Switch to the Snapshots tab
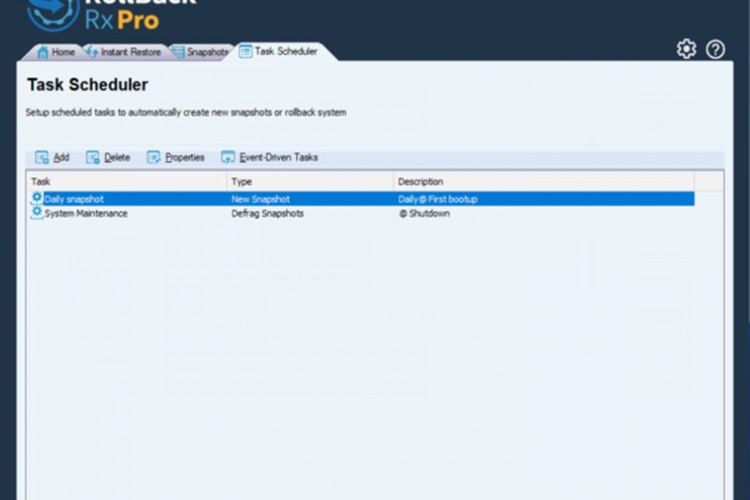This screenshot has width=750, height=500. tap(201, 52)
